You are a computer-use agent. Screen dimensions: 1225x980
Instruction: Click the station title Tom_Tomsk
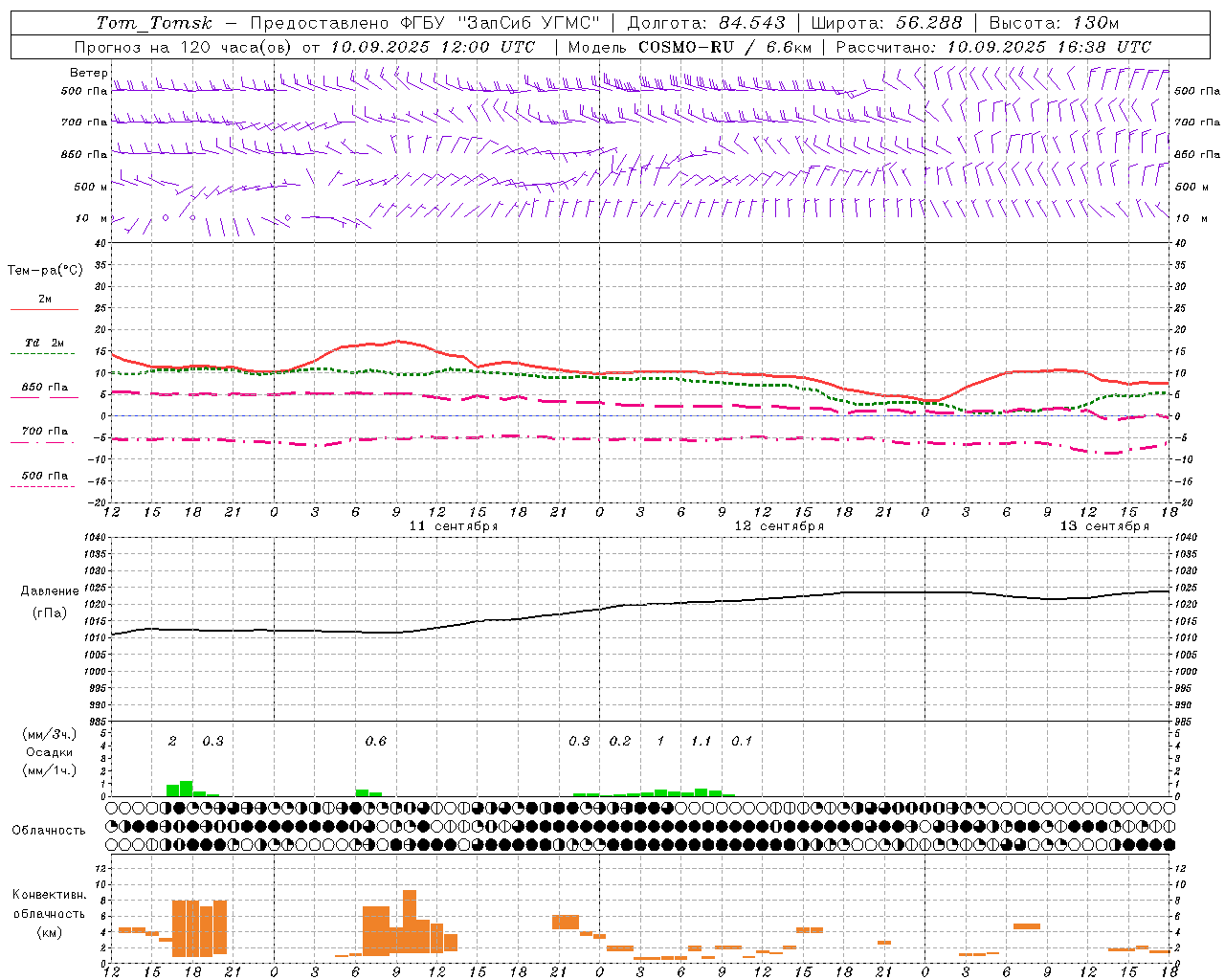(154, 23)
